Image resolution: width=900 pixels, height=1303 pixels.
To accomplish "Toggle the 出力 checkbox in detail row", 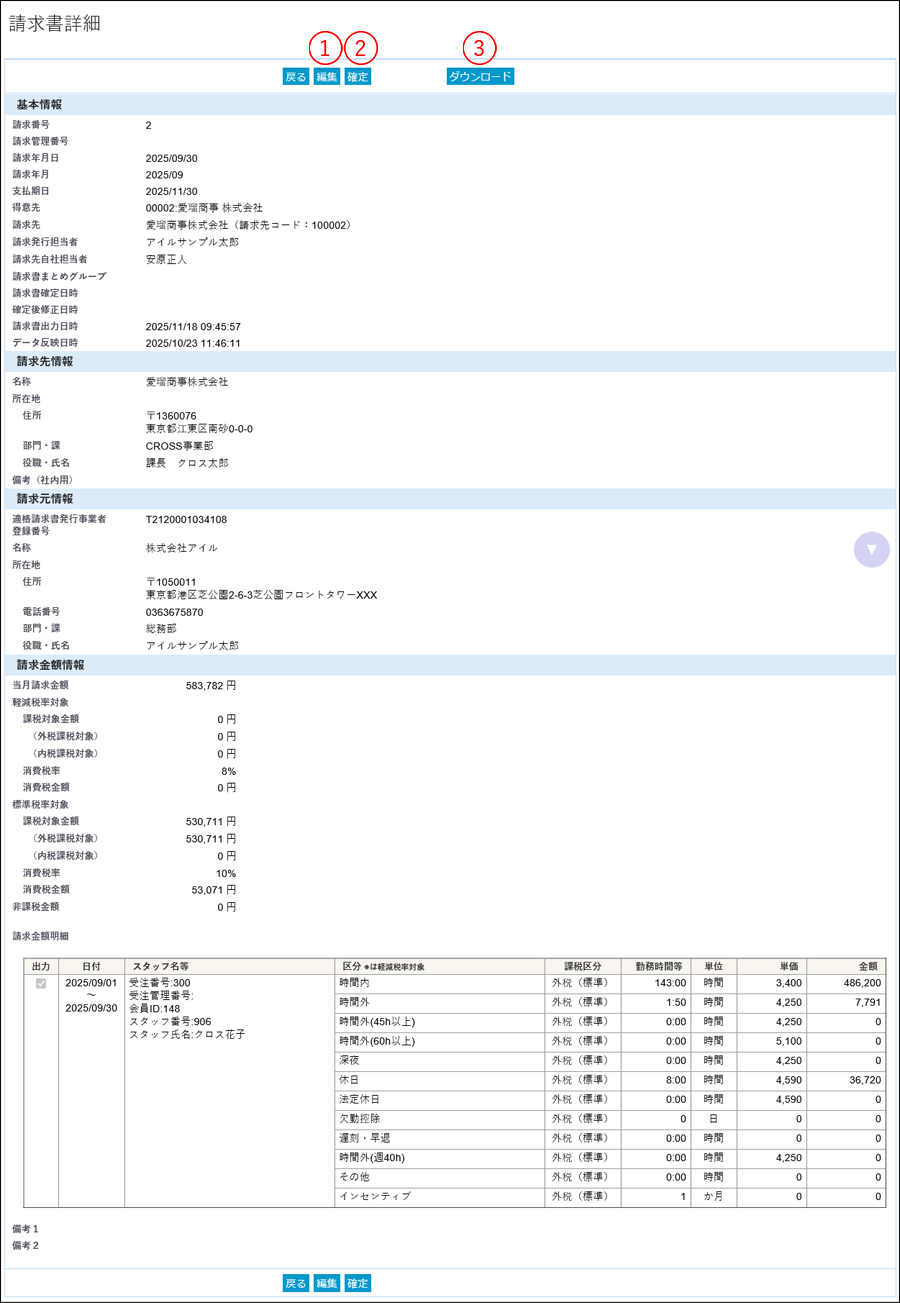I will (41, 984).
